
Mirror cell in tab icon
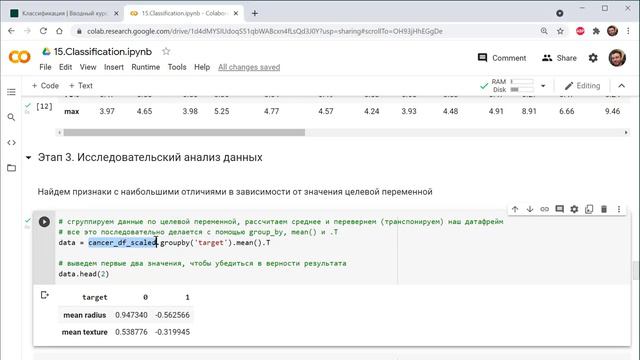click(589, 209)
